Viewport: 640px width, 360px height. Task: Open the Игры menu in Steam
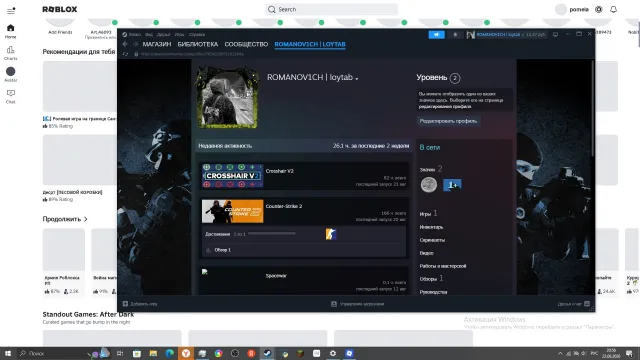pyautogui.click(x=180, y=35)
